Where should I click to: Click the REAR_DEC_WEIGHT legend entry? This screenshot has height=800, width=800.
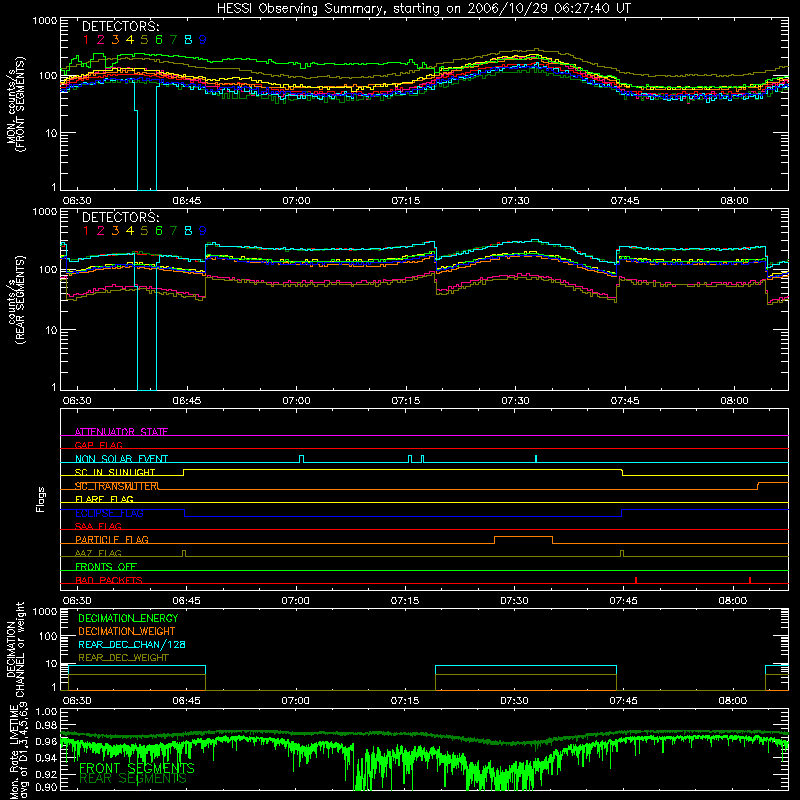click(x=123, y=658)
